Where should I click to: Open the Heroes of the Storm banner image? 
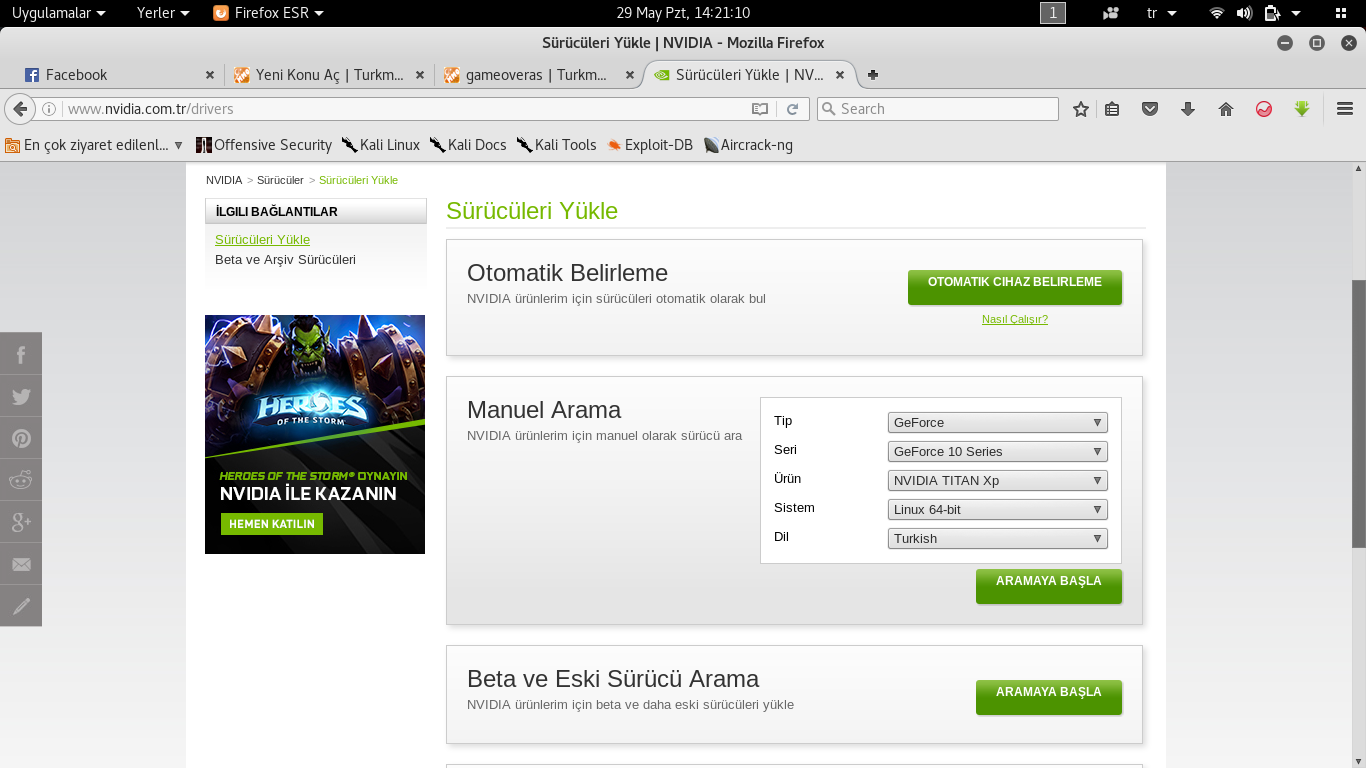click(x=315, y=434)
